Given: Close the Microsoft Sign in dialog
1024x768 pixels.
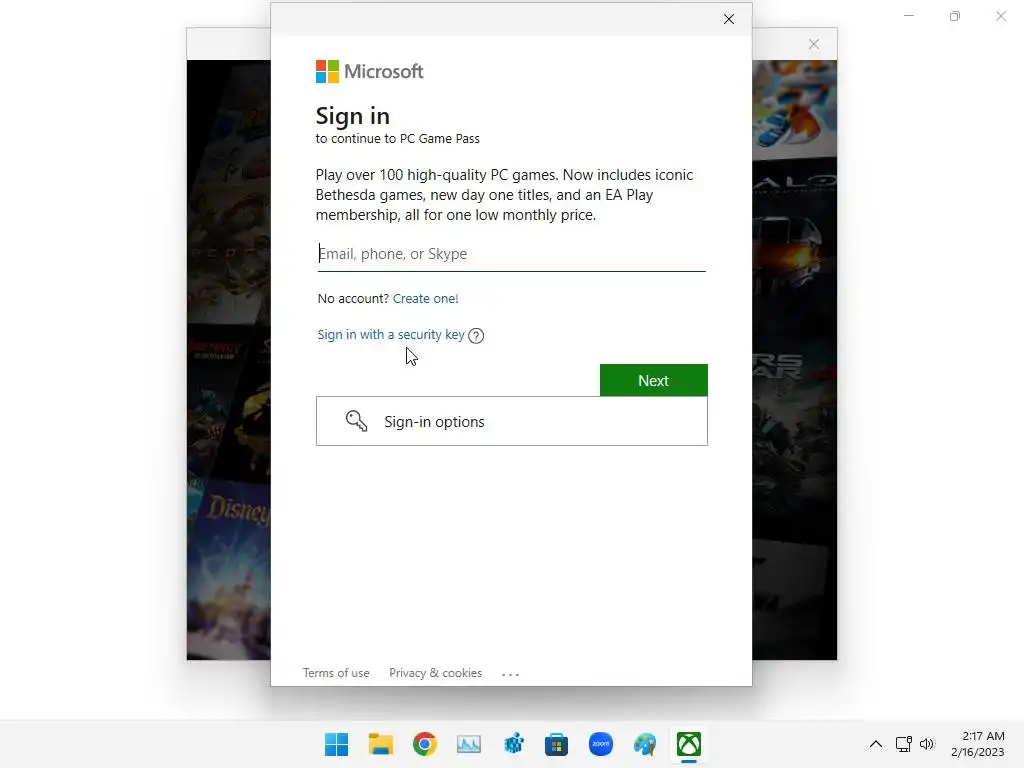Looking at the screenshot, I should pos(729,19).
